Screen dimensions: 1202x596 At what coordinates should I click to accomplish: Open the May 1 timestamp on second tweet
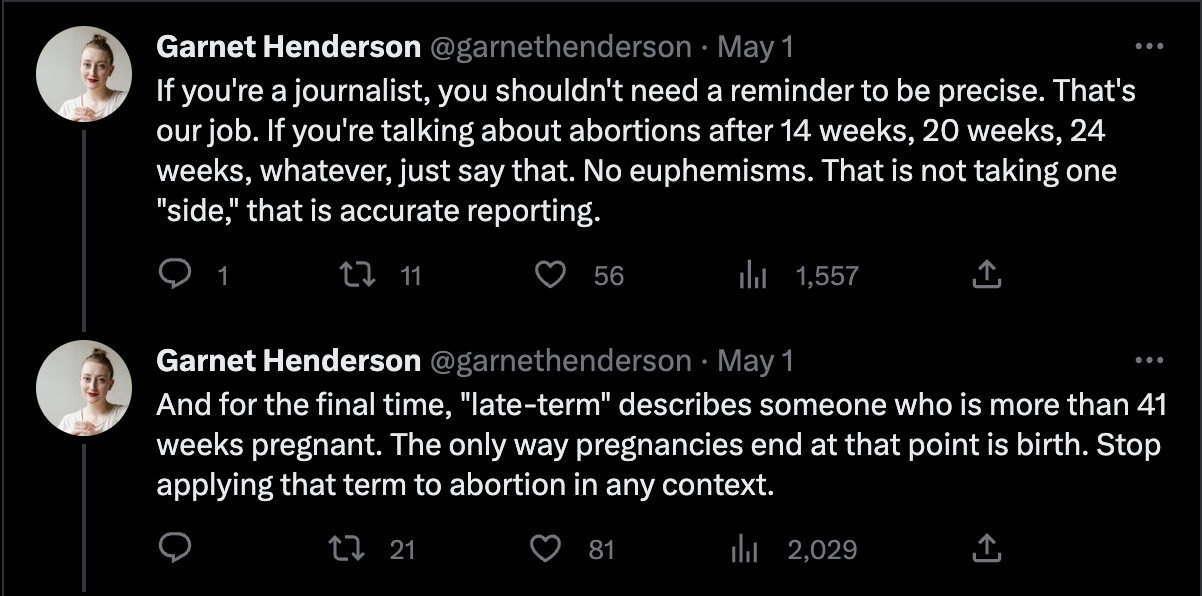coord(755,361)
